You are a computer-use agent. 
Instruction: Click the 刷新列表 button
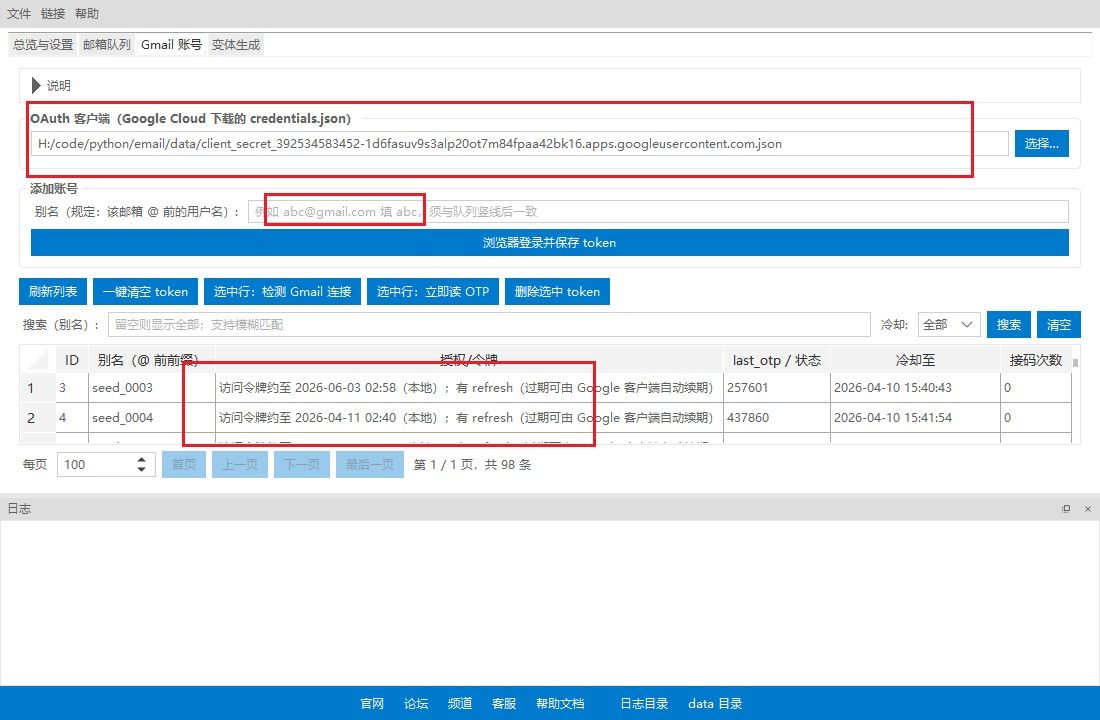pyautogui.click(x=54, y=292)
